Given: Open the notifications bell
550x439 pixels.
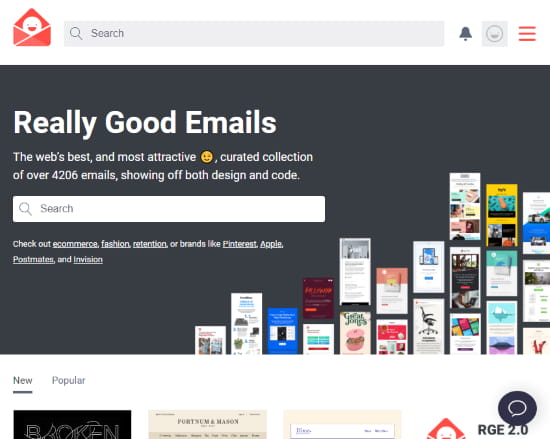Looking at the screenshot, I should [x=465, y=34].
